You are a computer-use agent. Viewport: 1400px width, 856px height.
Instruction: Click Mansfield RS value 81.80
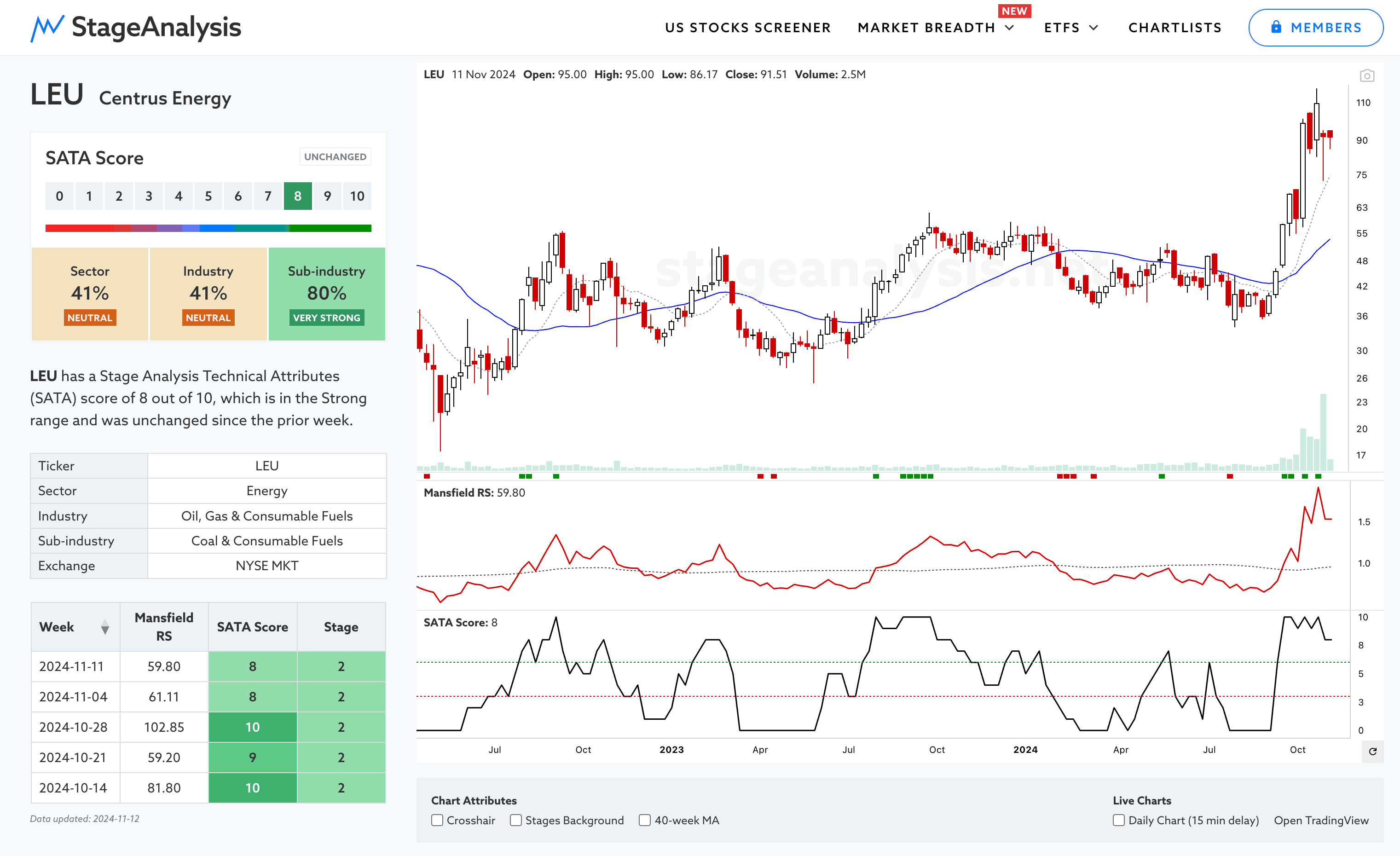pos(164,788)
